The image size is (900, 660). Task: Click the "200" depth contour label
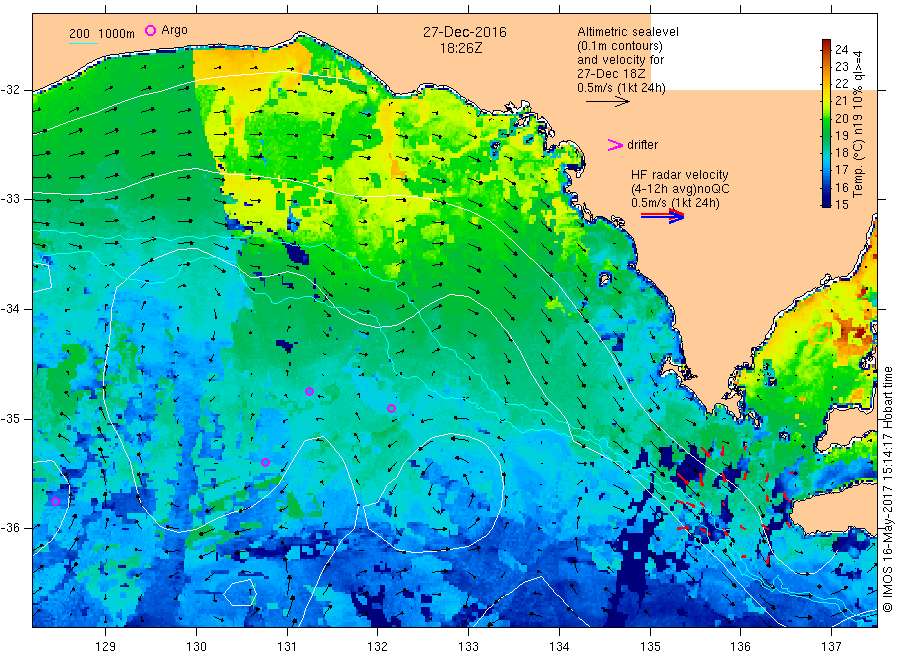(x=79, y=33)
